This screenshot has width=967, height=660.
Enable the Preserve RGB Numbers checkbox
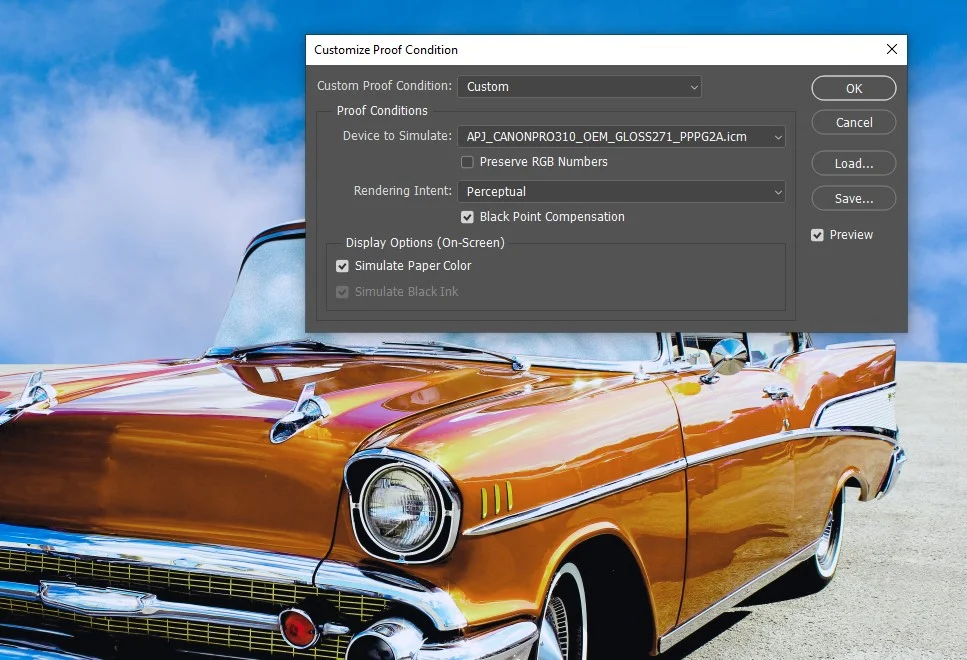tap(467, 162)
